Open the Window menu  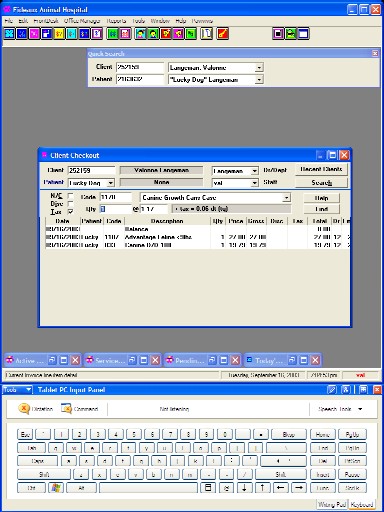click(160, 21)
